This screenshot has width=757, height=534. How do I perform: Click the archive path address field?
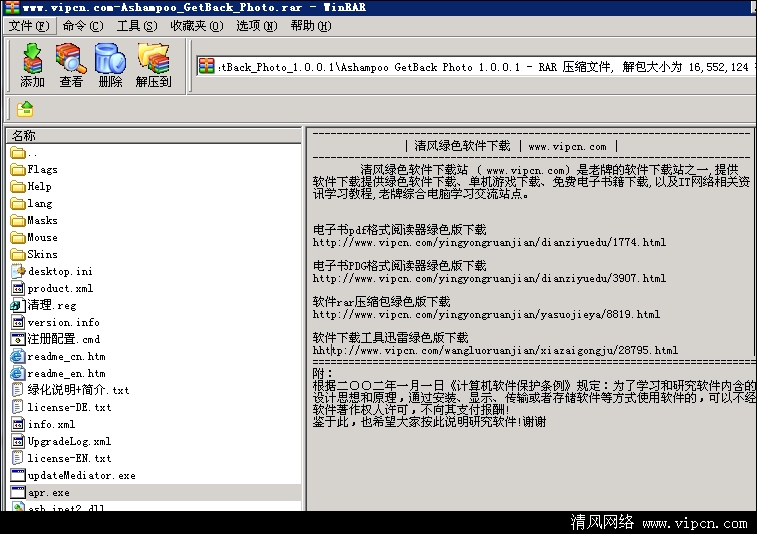click(x=476, y=66)
